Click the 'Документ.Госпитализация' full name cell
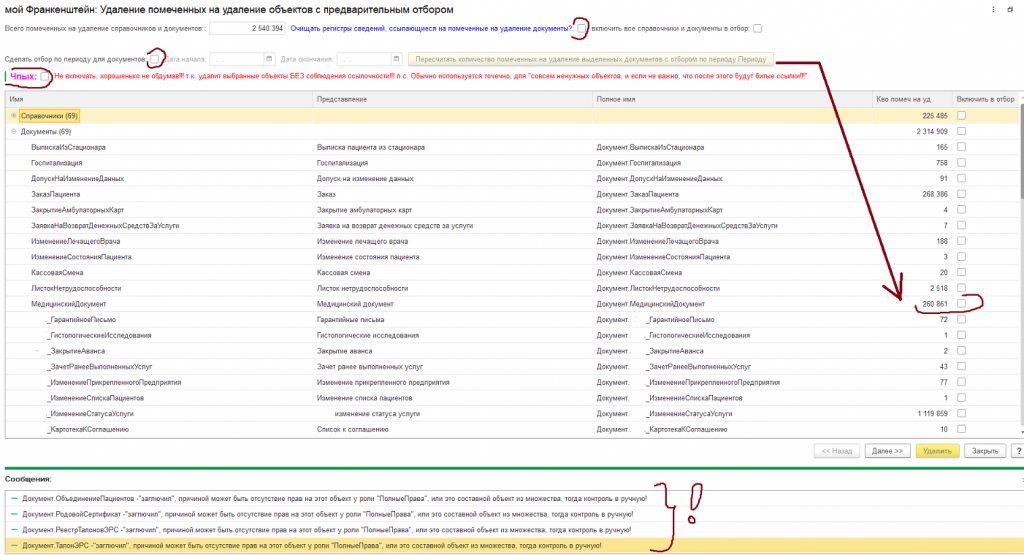Image resolution: width=1024 pixels, height=555 pixels. click(x=731, y=163)
